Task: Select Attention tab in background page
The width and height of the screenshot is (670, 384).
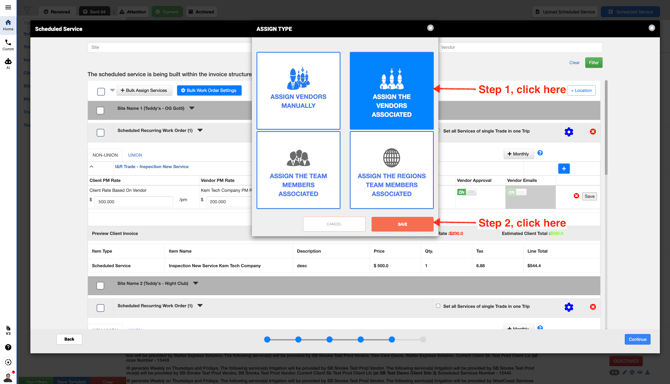Action: [132, 12]
